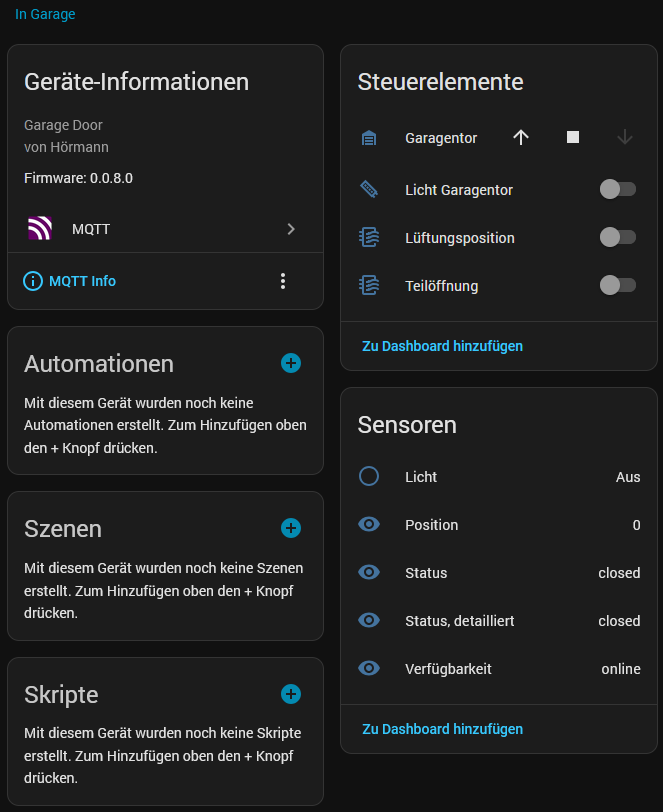Open the garage door with up arrow
Viewport: 663px width, 812px height.
521,138
